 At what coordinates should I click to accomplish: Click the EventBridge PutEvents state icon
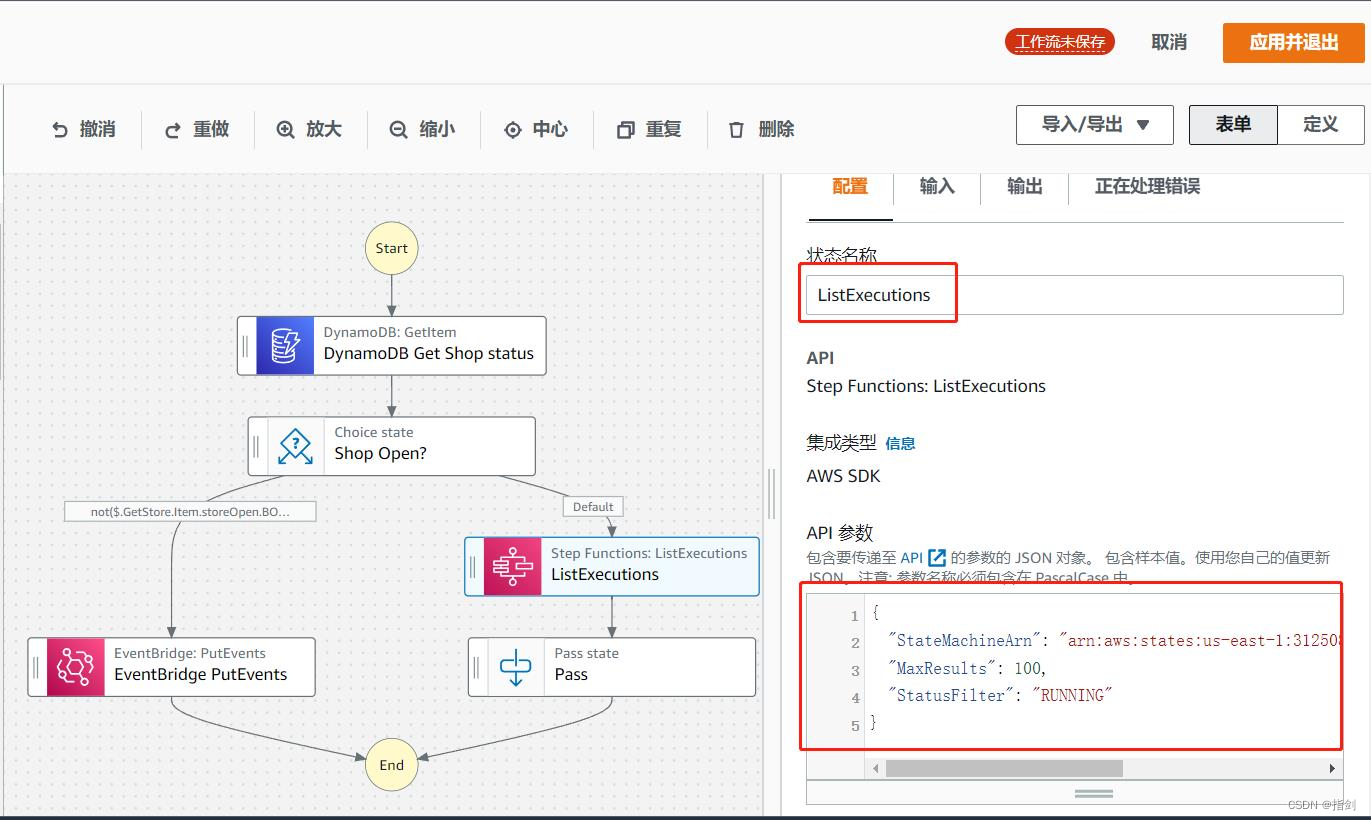[x=75, y=667]
